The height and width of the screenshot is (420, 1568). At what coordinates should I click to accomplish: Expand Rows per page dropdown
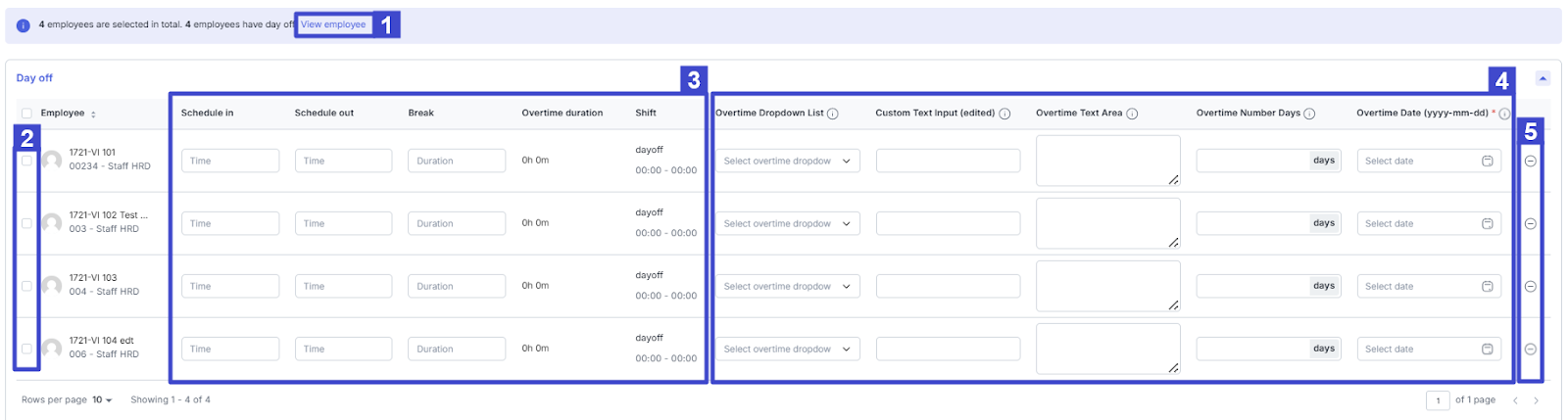(x=102, y=399)
